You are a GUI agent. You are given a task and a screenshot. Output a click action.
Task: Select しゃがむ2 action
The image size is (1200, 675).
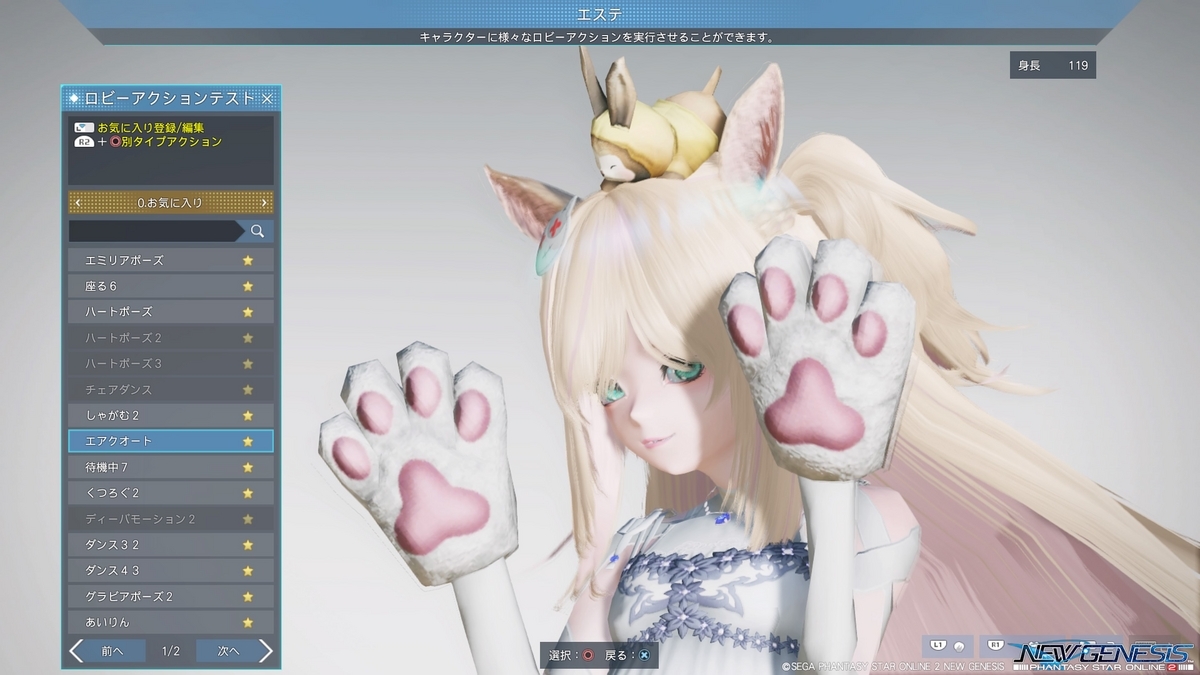point(171,415)
